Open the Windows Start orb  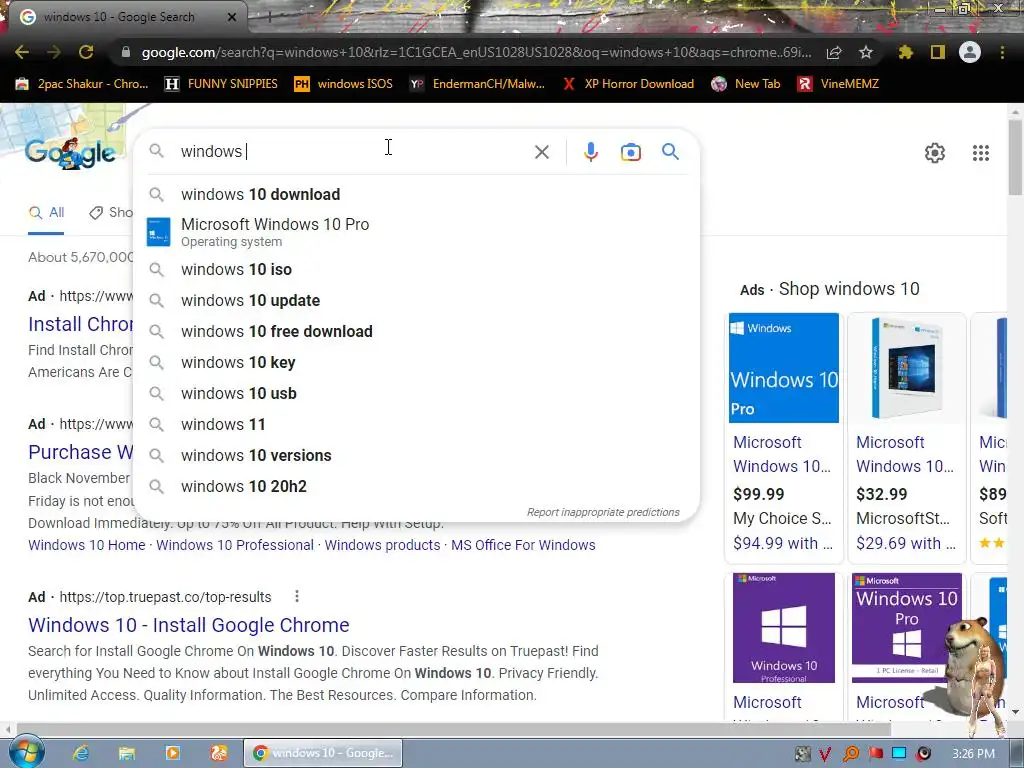pyautogui.click(x=26, y=752)
